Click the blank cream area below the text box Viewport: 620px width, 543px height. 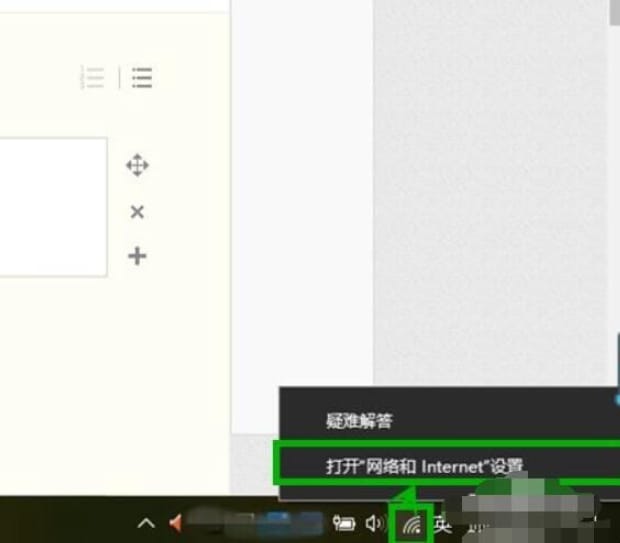tap(100, 380)
